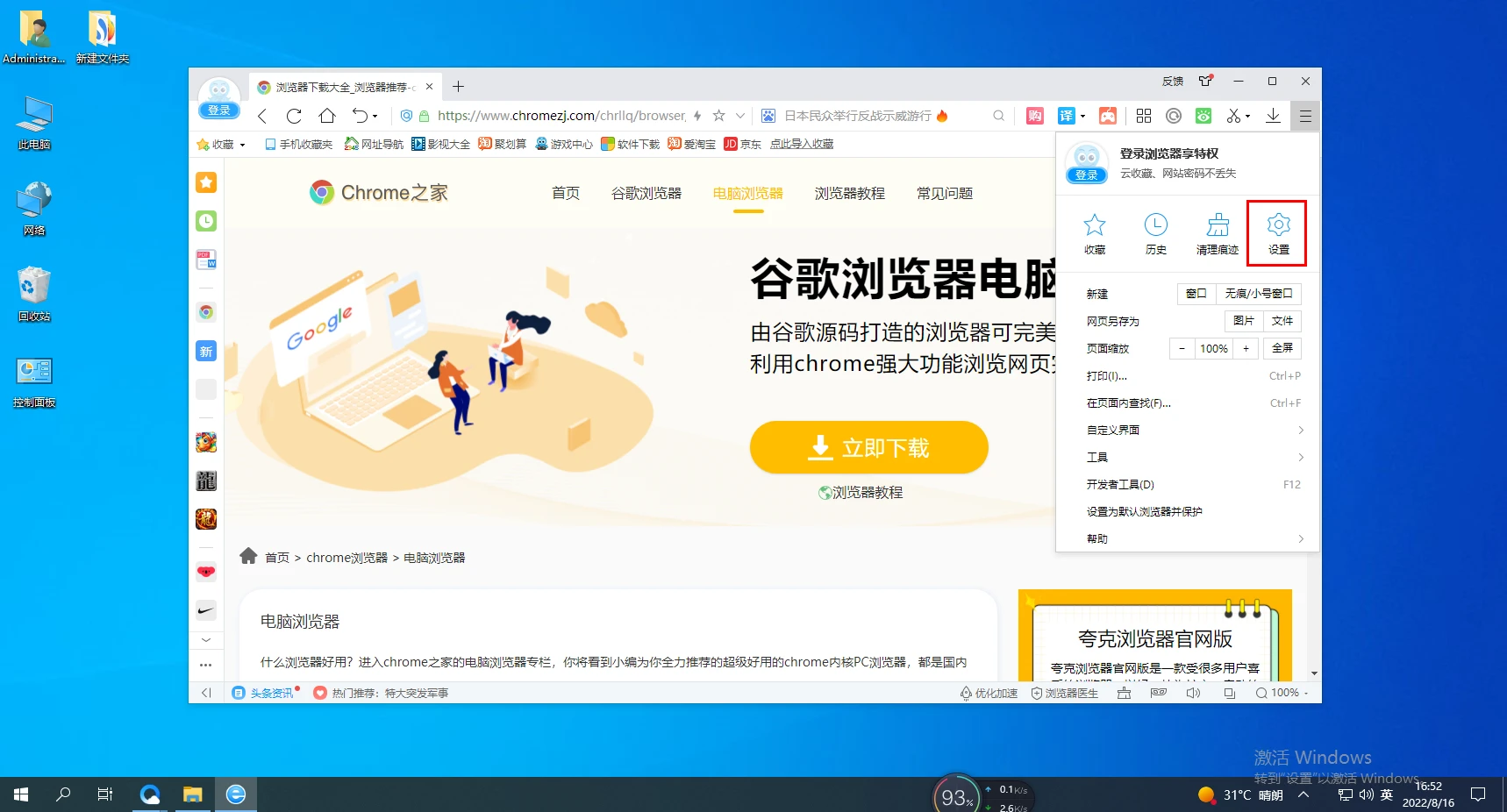Click the Chrome icon in sidebar
Screen dimensions: 1507x812
pyautogui.click(x=206, y=312)
